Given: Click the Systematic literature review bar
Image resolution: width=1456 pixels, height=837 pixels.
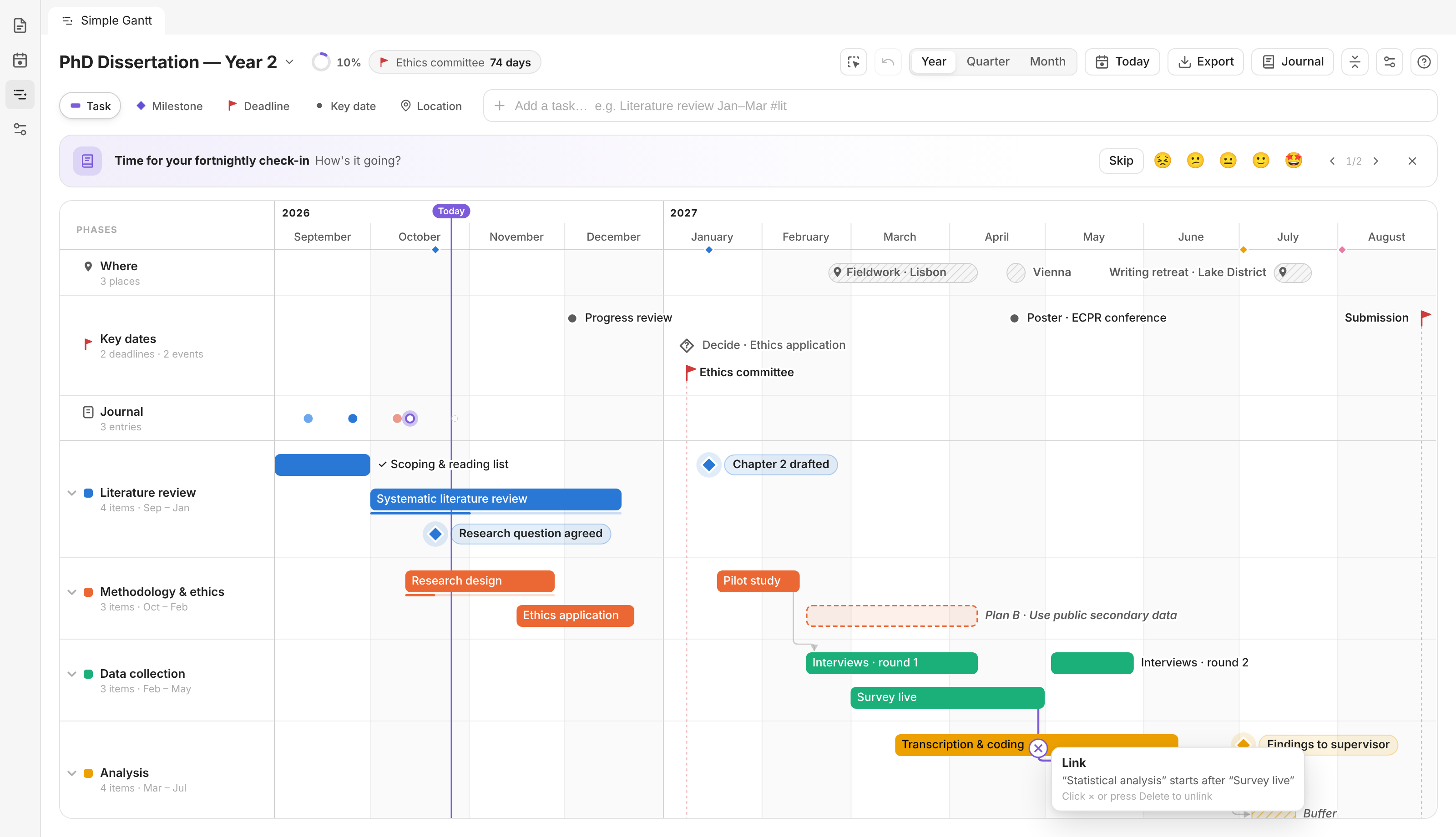Looking at the screenshot, I should coord(495,499).
